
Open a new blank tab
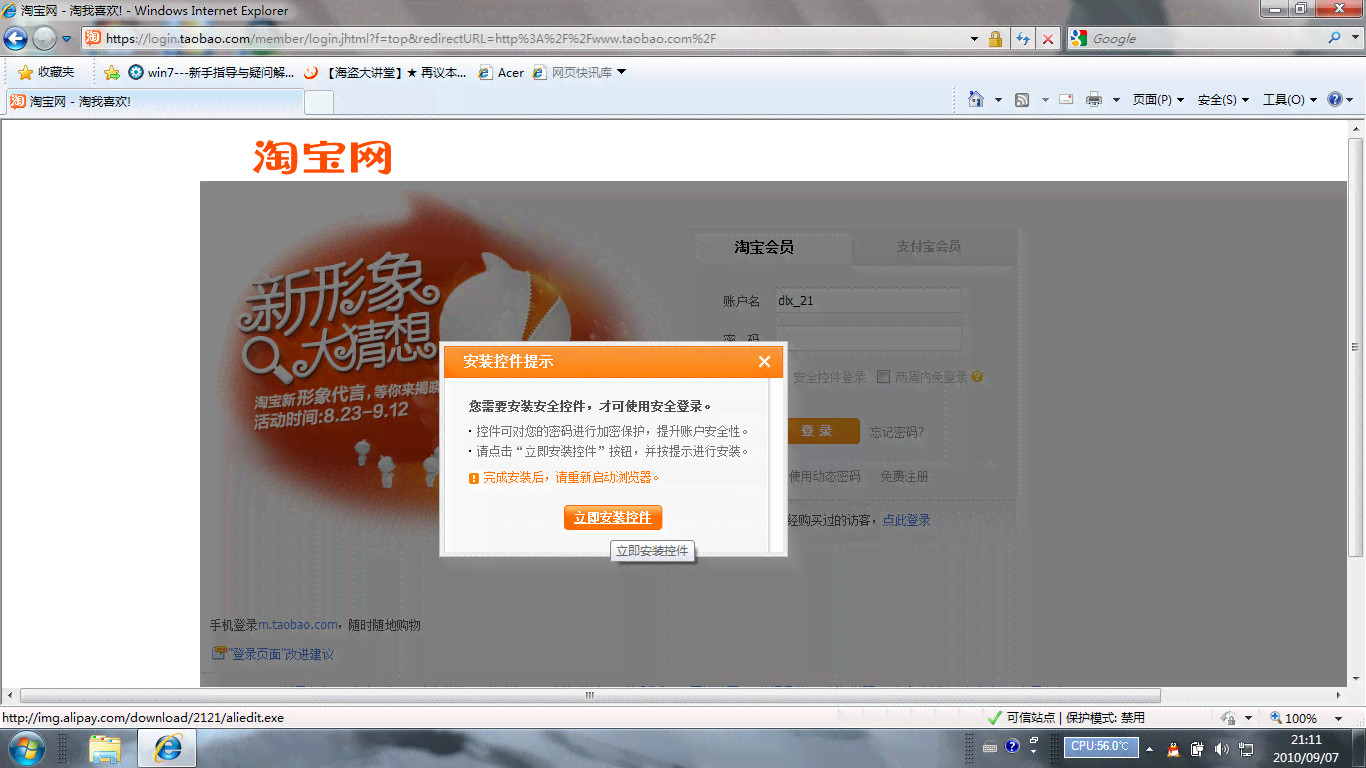pos(319,101)
